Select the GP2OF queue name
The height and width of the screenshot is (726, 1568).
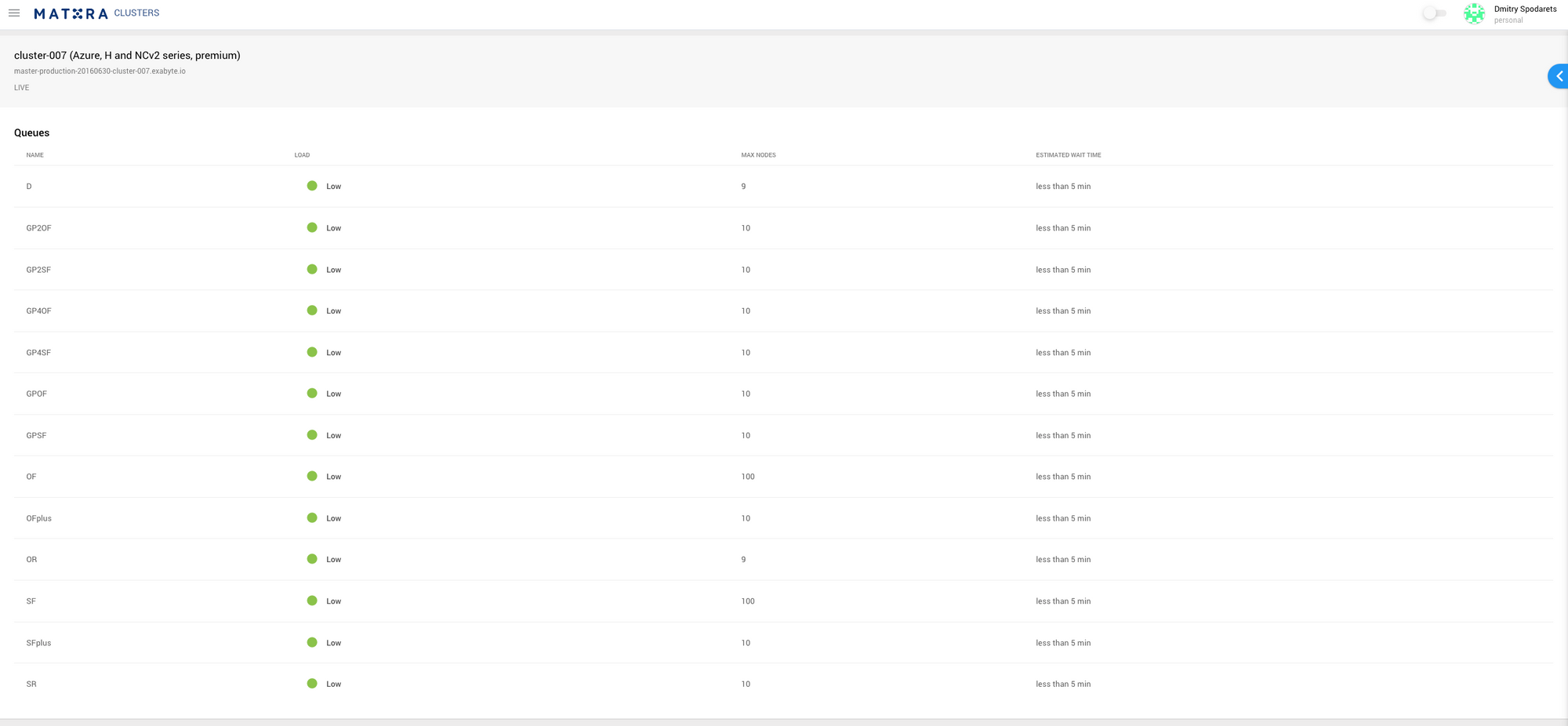[x=38, y=228]
